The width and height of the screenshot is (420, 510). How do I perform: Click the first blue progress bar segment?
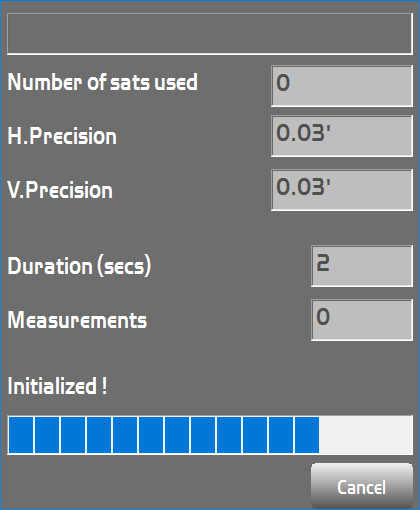pos(21,435)
